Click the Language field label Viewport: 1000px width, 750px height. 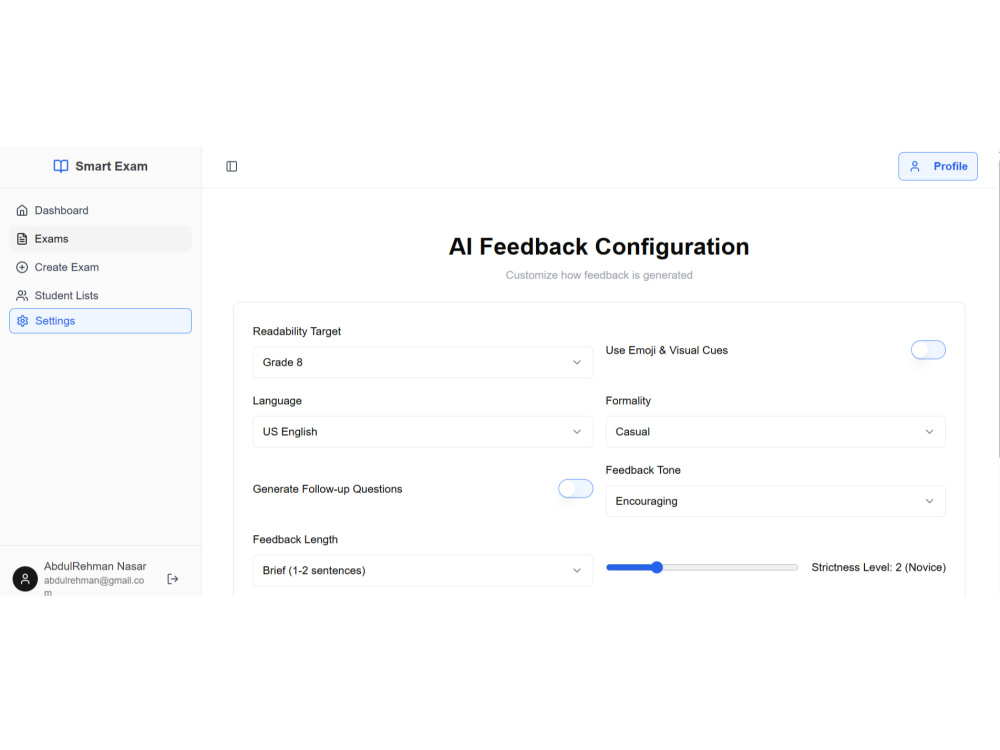(x=277, y=401)
